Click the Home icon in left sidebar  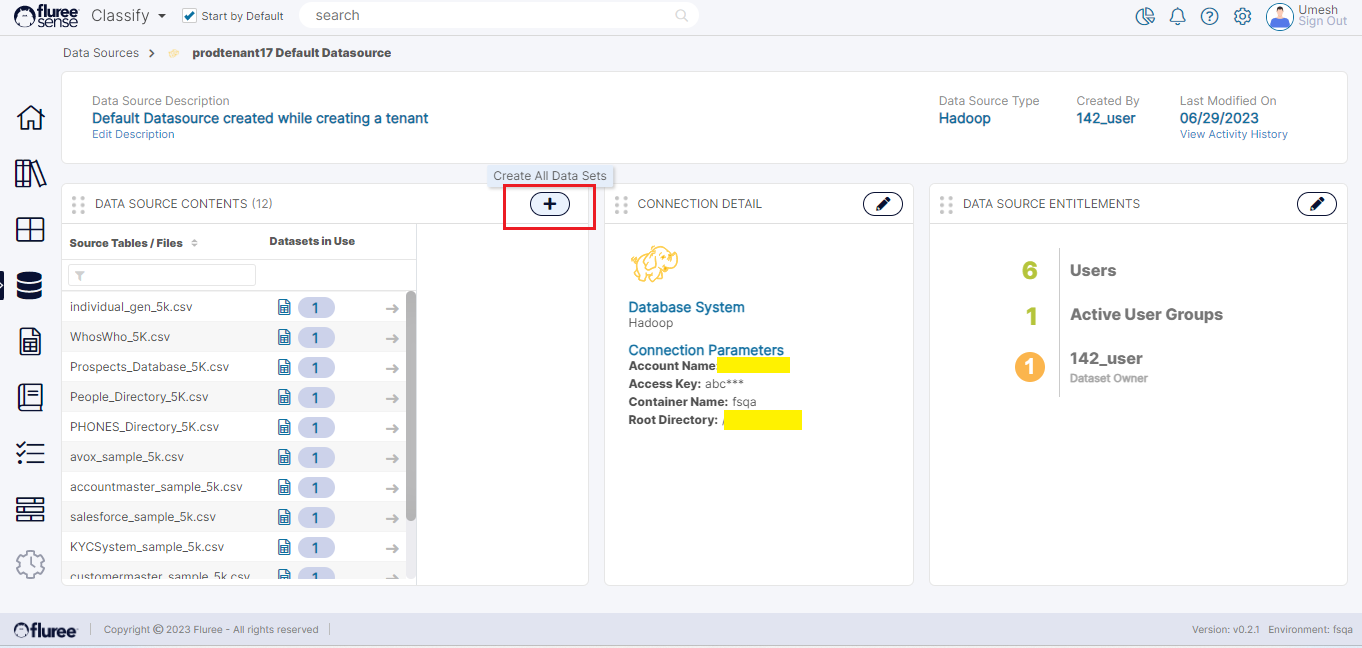pos(30,118)
